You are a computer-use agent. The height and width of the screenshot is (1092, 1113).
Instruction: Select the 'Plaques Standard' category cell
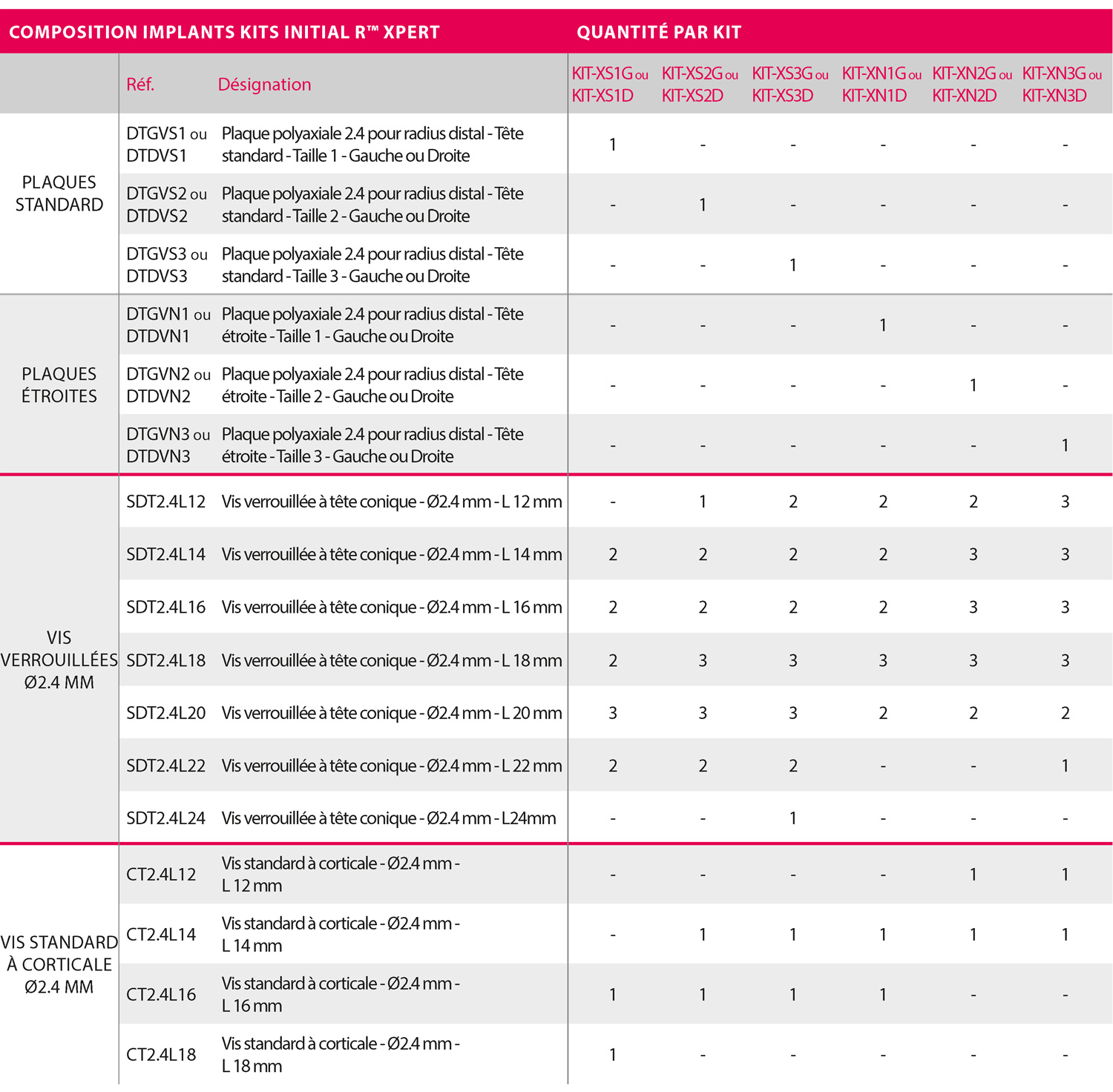(59, 194)
